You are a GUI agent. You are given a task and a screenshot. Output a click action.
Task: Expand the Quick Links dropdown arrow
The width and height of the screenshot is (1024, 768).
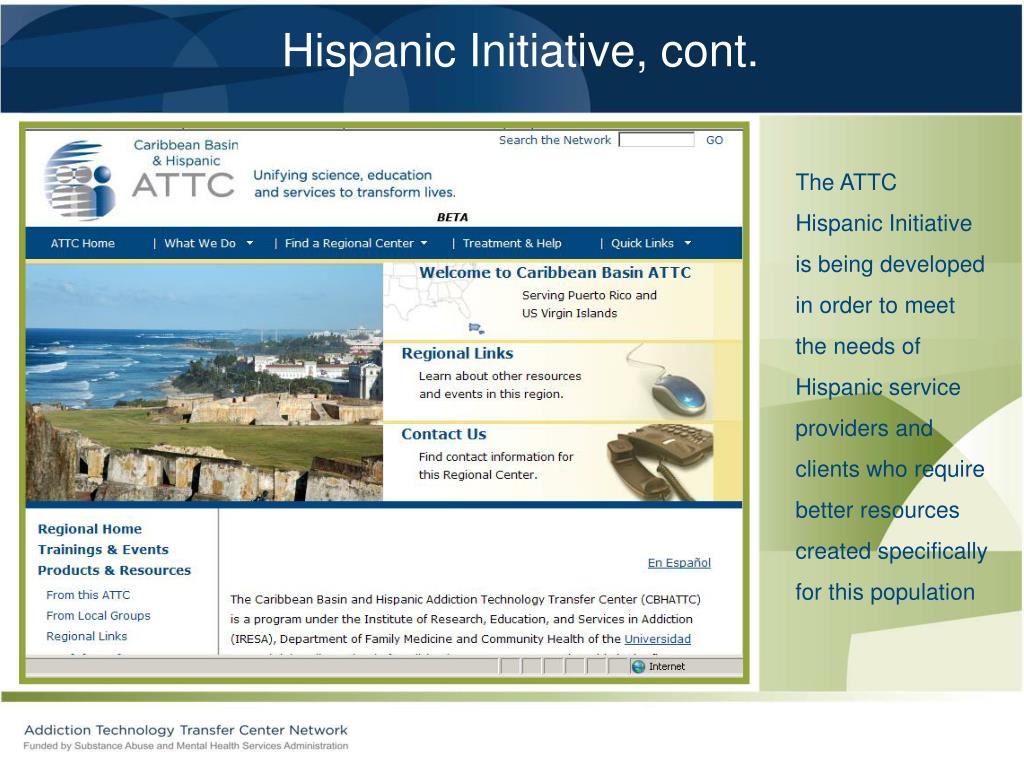coord(688,243)
